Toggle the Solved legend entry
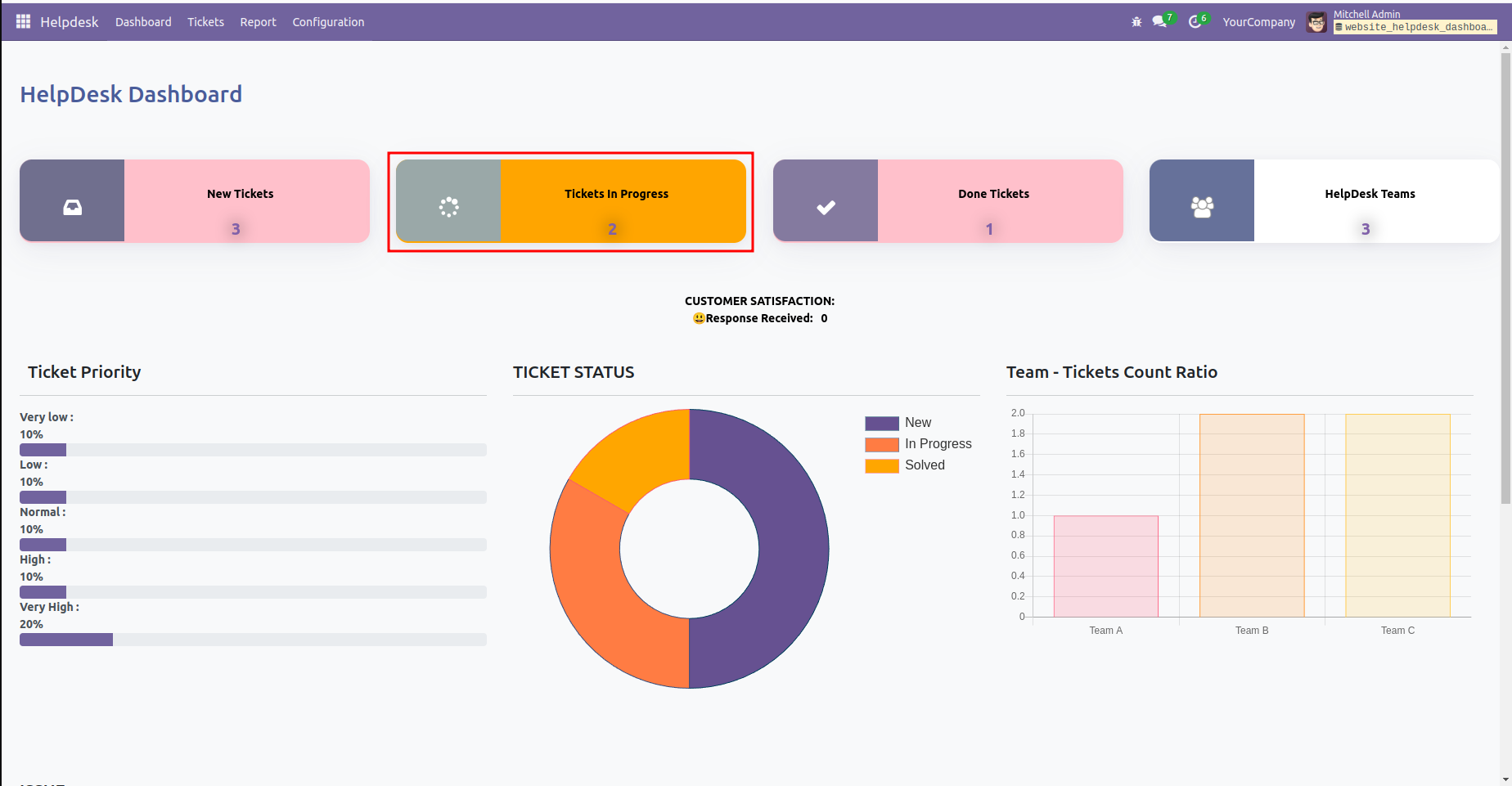 point(905,465)
